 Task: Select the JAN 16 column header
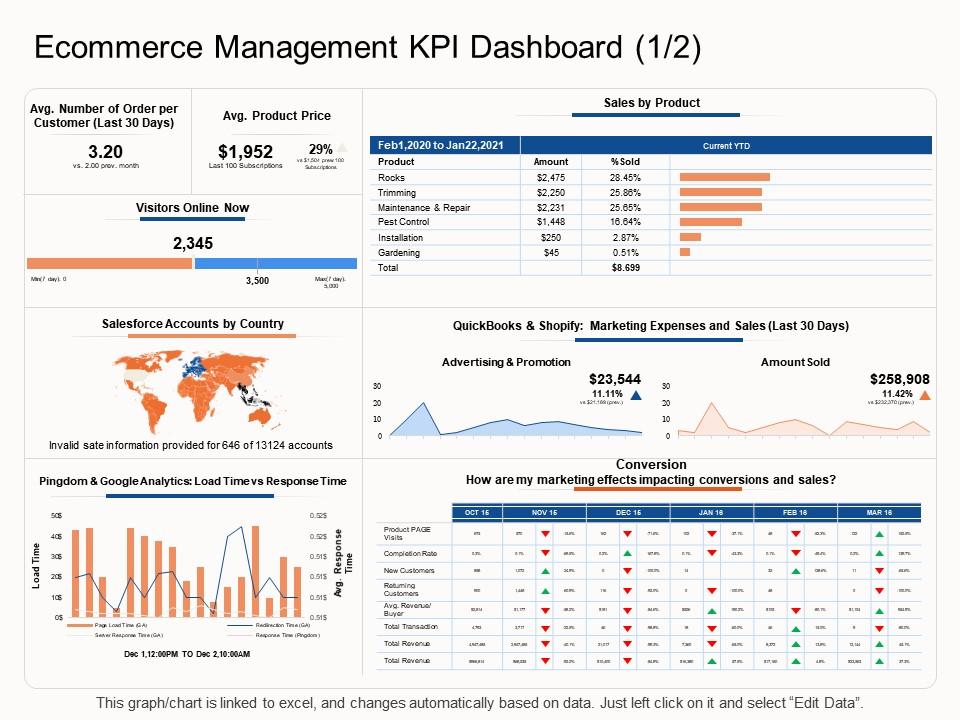tap(710, 511)
